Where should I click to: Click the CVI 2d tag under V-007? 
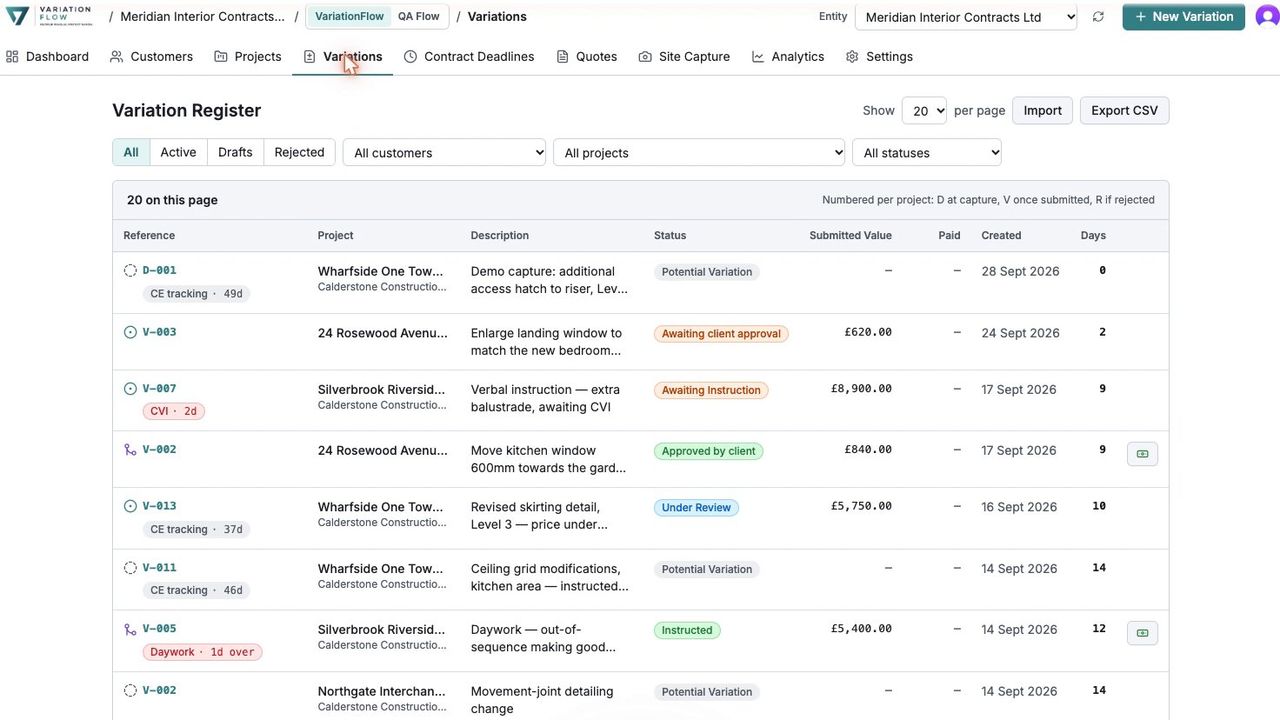174,411
